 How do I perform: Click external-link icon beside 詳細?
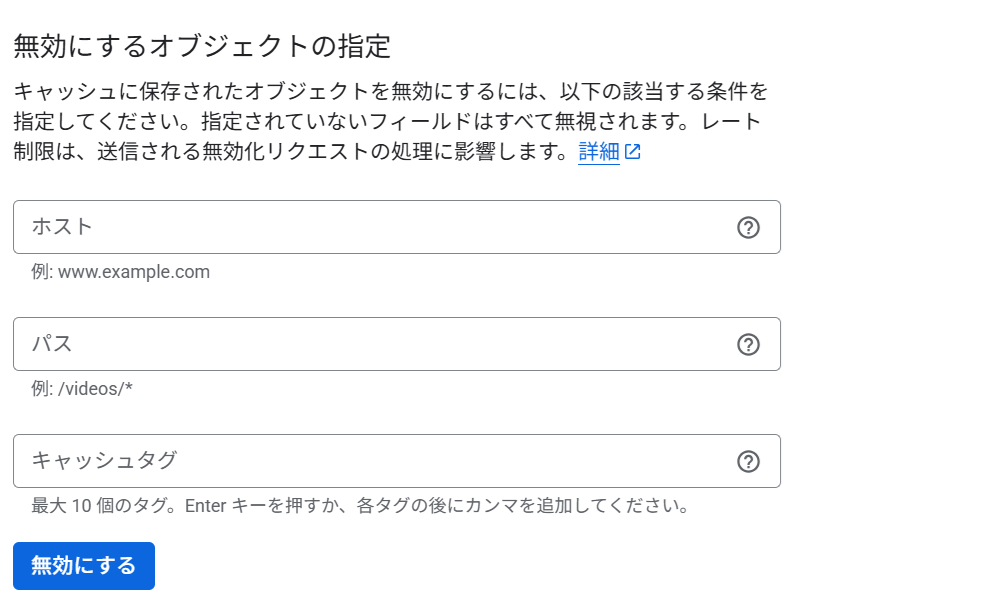tap(633, 152)
